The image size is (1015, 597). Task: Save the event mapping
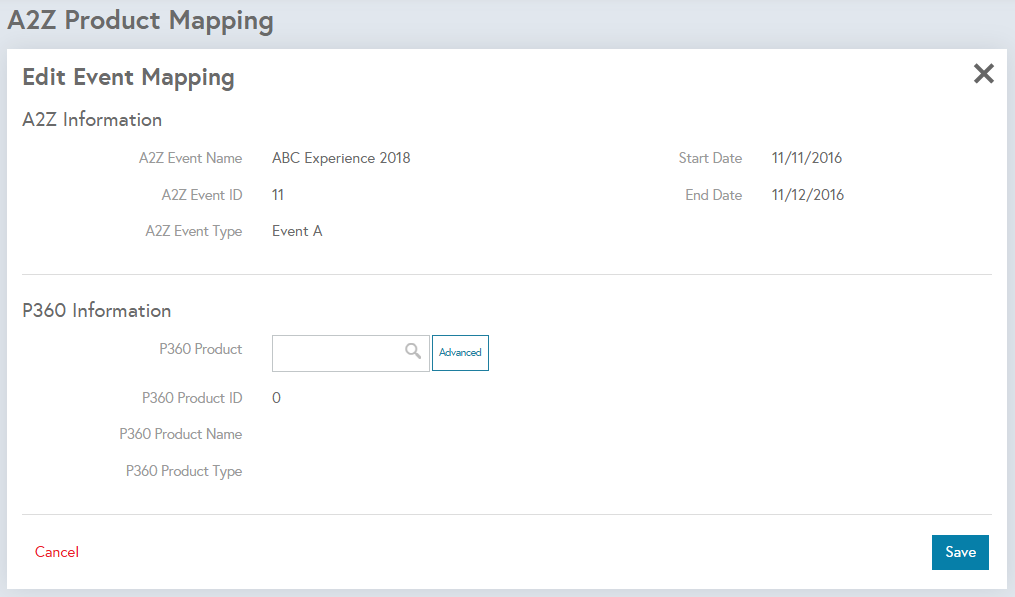click(x=960, y=552)
